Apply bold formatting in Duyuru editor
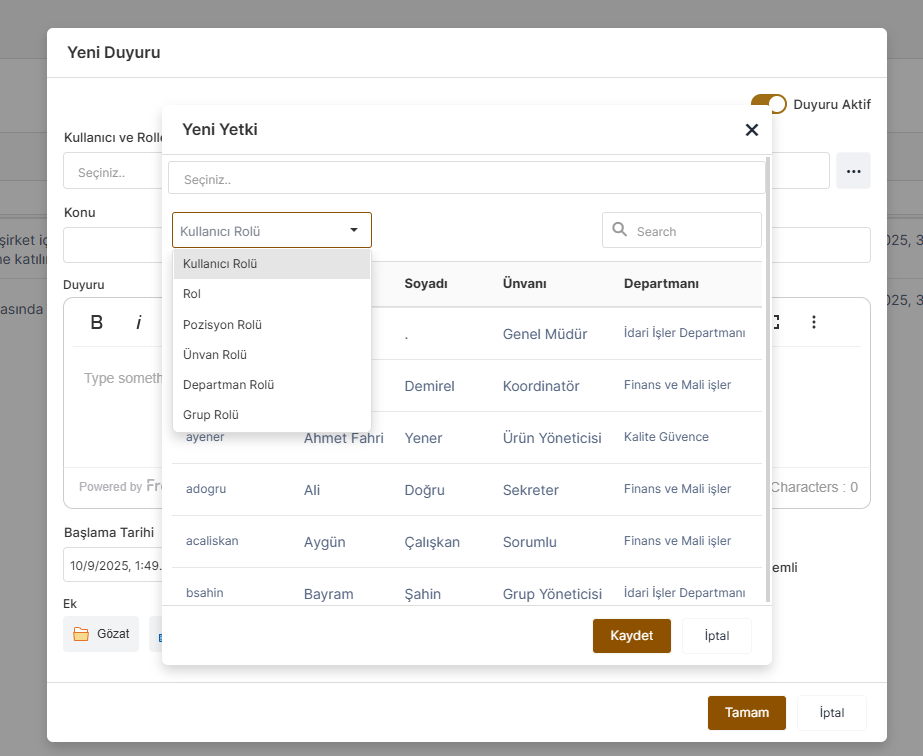Viewport: 923px width, 756px height. [x=97, y=322]
